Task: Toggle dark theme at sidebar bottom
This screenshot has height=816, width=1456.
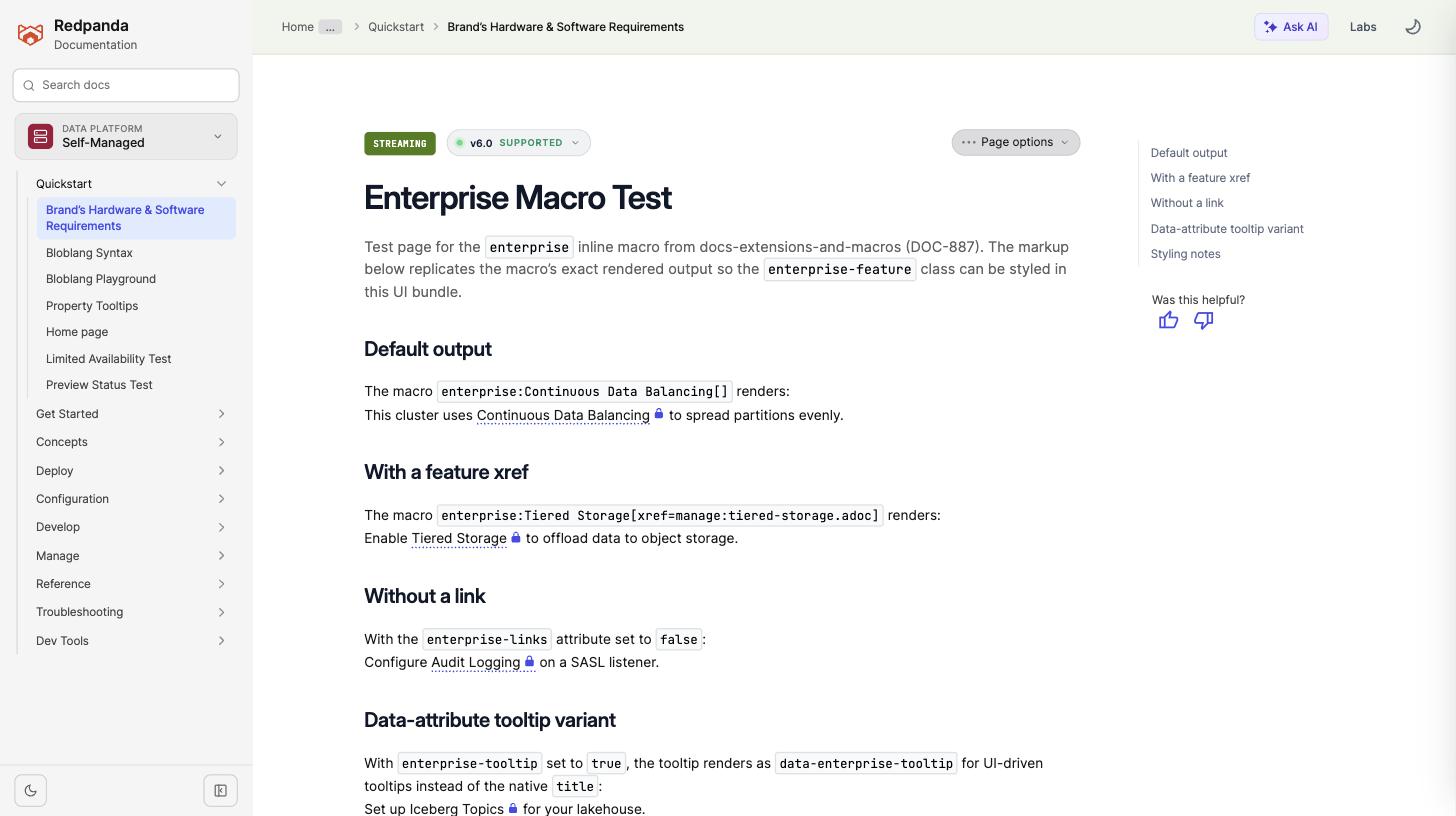Action: (x=30, y=791)
